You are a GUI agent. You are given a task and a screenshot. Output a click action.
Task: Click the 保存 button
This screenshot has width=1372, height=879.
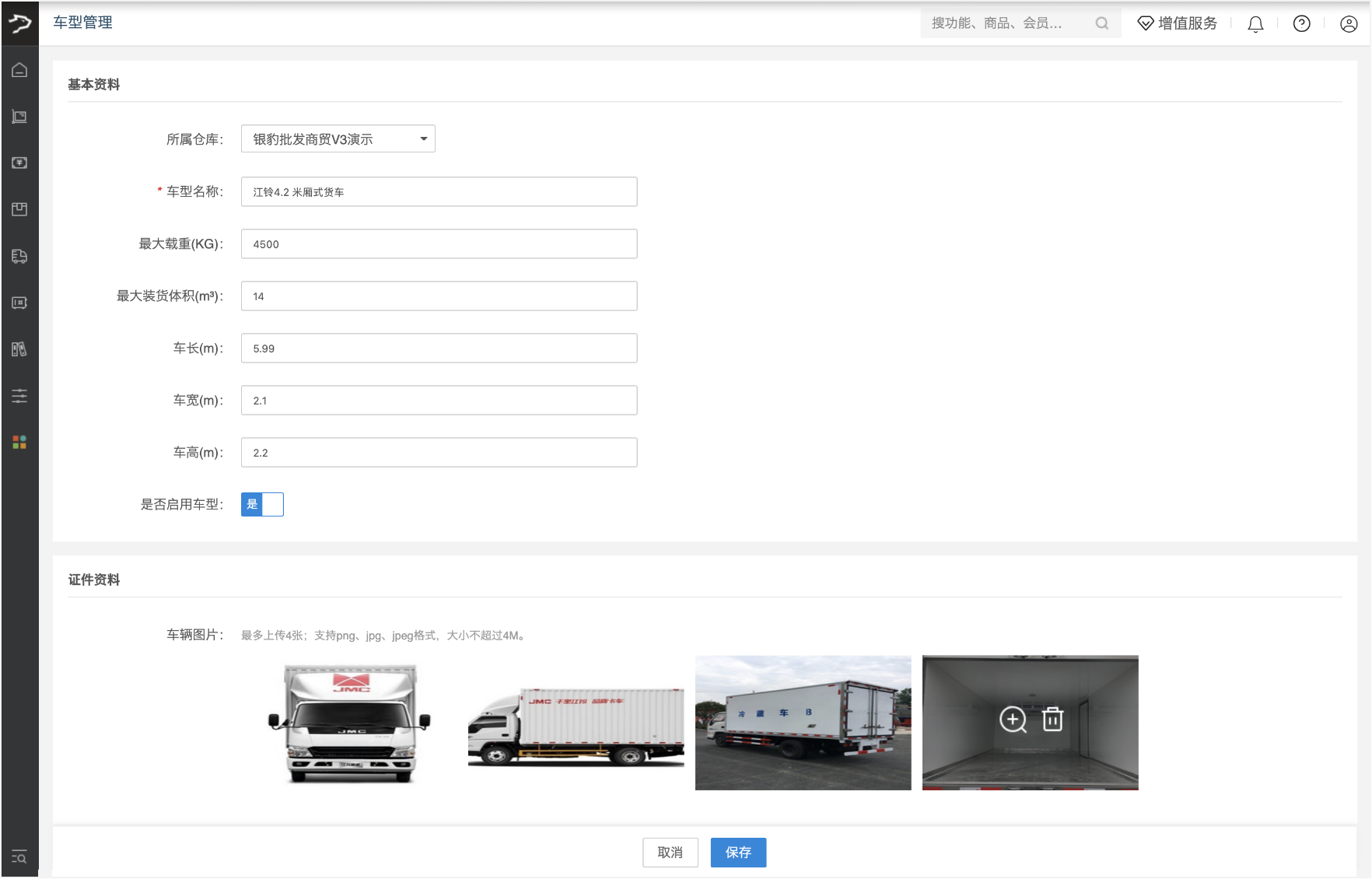coord(738,853)
